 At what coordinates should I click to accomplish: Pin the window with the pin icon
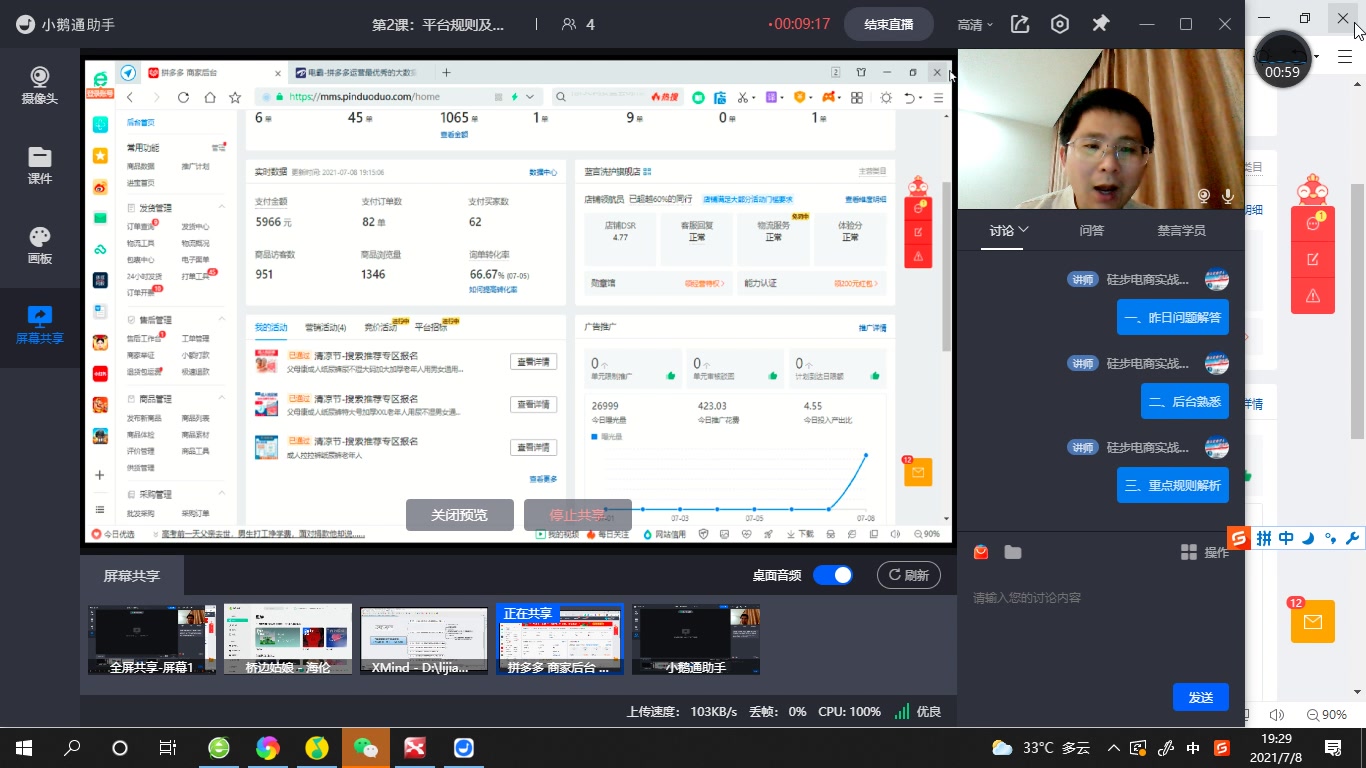(x=1101, y=24)
